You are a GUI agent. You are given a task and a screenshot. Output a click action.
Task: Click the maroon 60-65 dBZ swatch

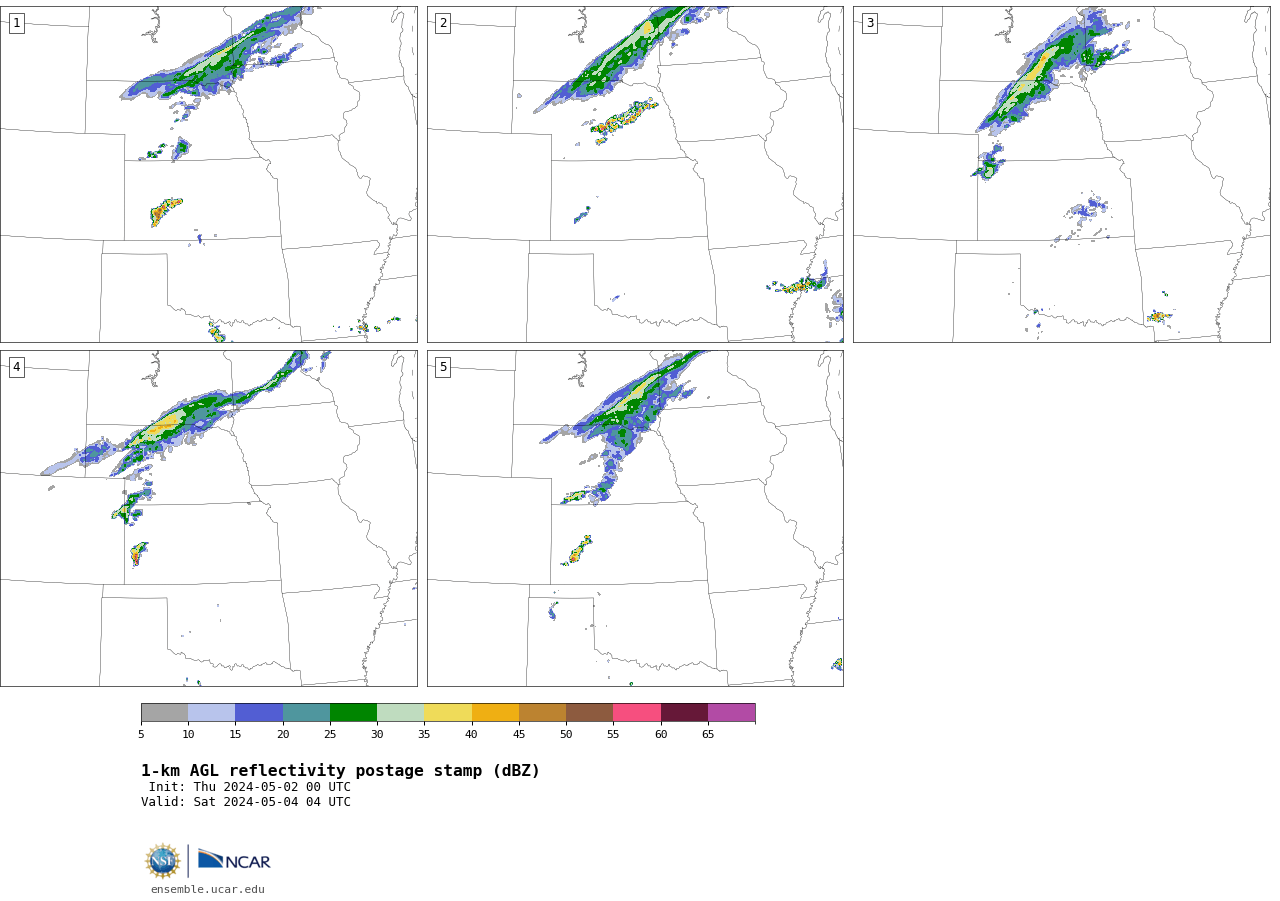684,713
